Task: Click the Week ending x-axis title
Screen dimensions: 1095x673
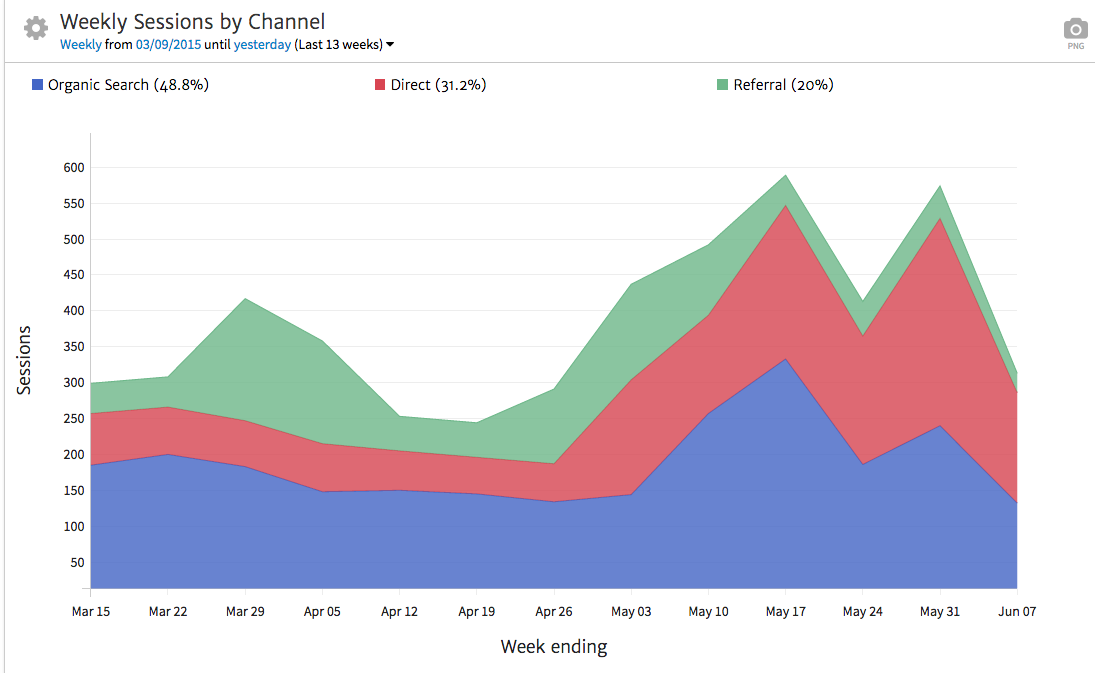Action: click(x=553, y=647)
